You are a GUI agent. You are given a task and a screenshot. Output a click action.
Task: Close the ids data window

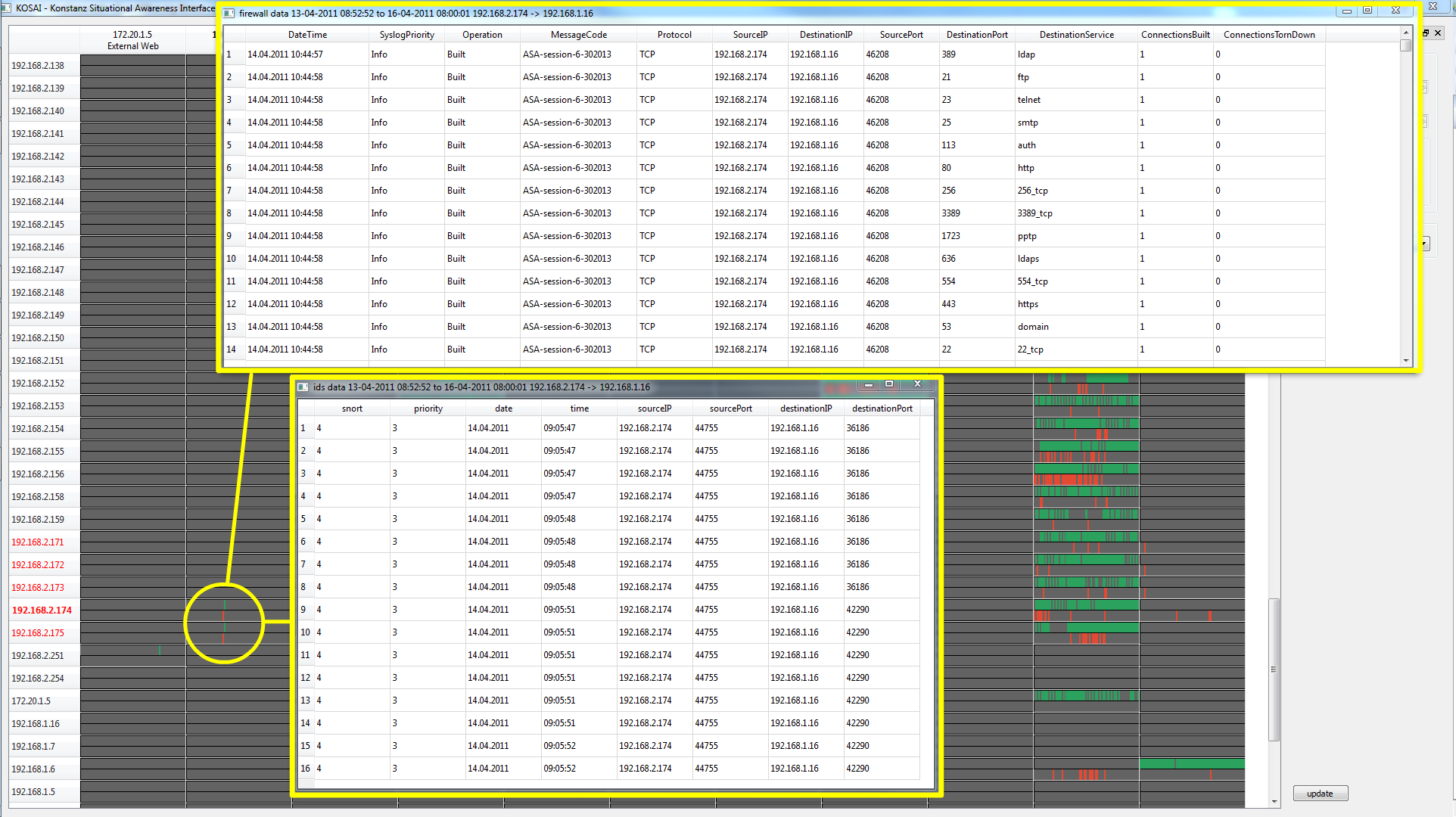(x=917, y=384)
